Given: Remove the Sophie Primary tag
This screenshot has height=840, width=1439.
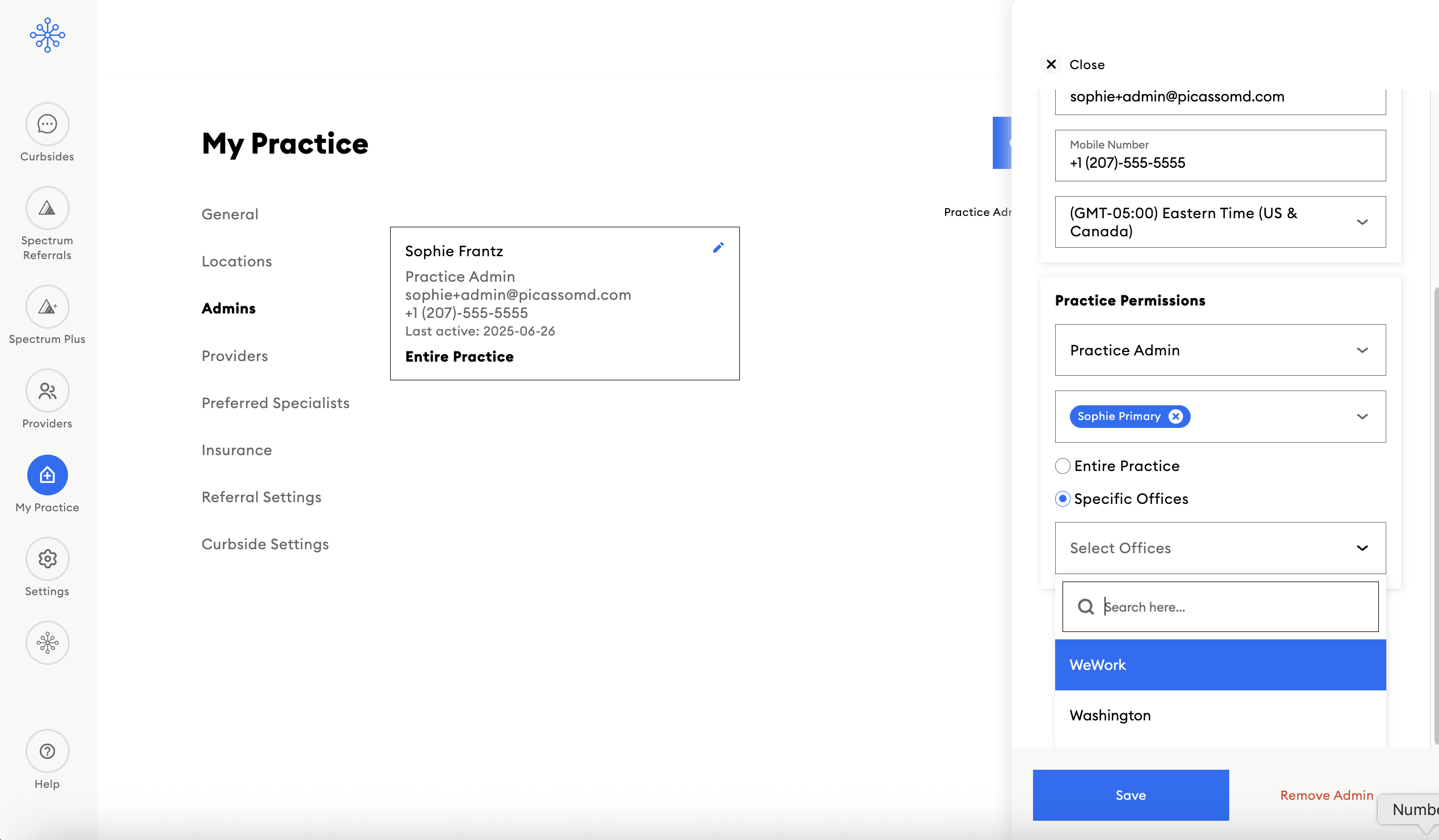Looking at the screenshot, I should pyautogui.click(x=1175, y=417).
